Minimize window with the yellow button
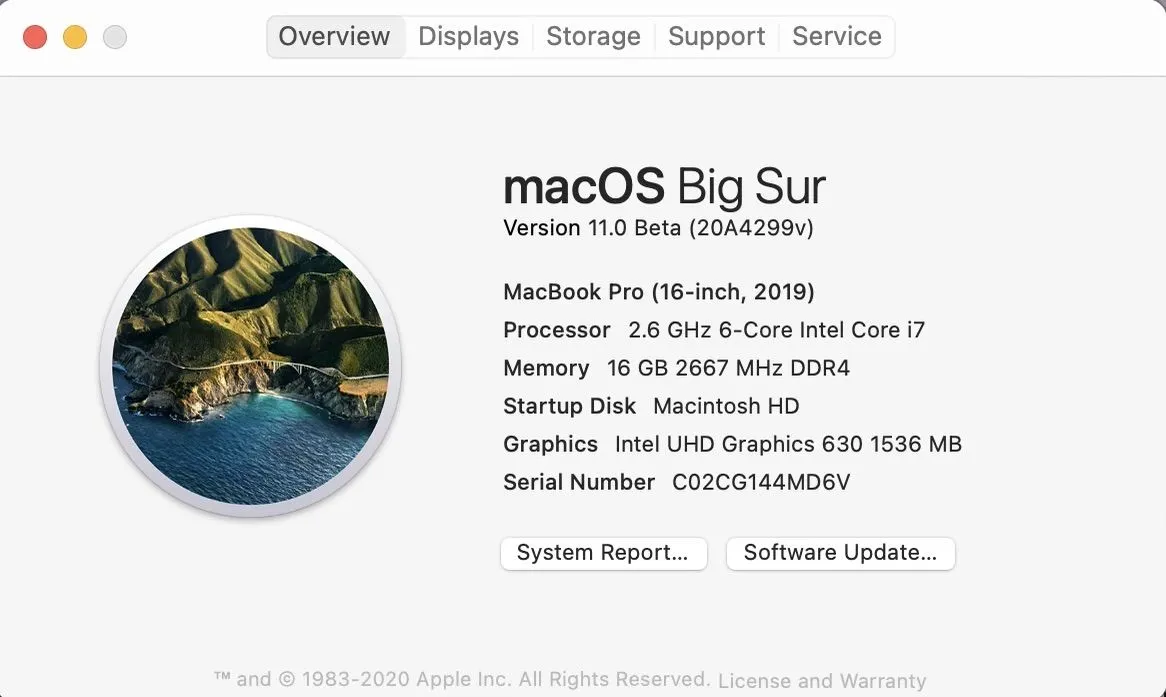1166x697 pixels. [75, 38]
